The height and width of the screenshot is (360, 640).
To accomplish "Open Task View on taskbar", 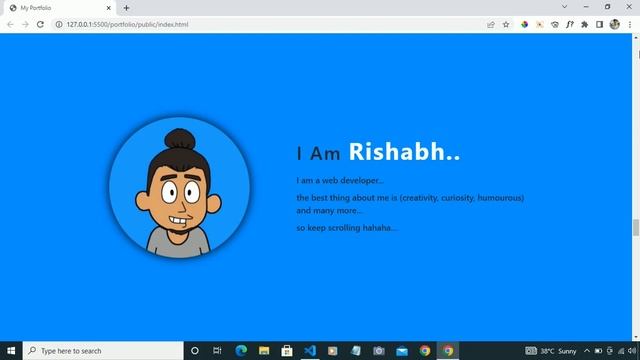I will click(217, 351).
